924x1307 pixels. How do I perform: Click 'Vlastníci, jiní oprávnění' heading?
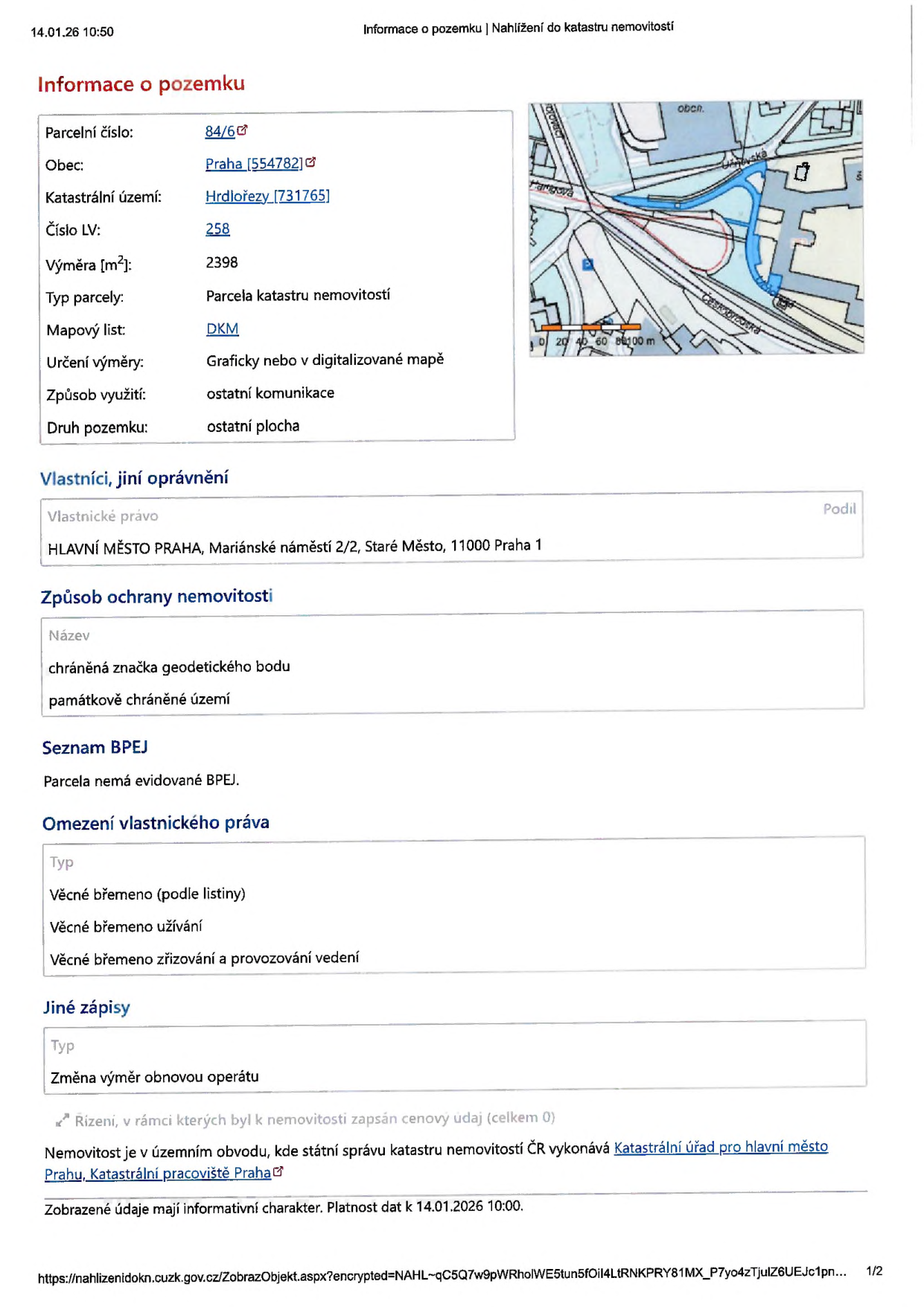(x=134, y=478)
